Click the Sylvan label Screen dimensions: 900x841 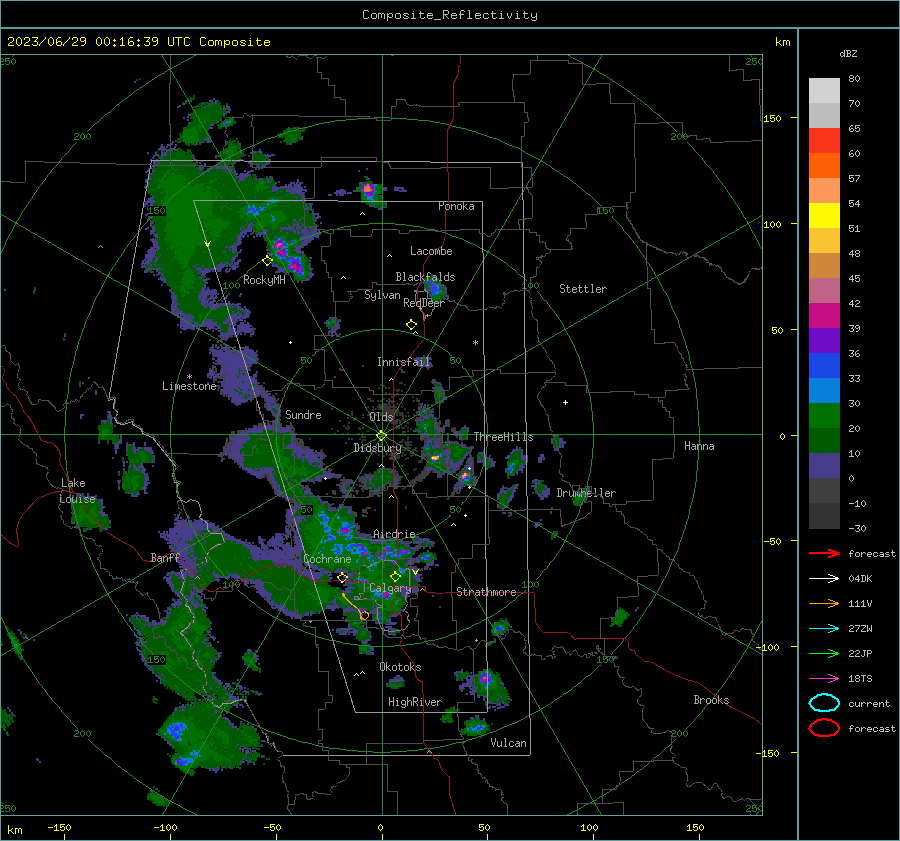(x=382, y=295)
